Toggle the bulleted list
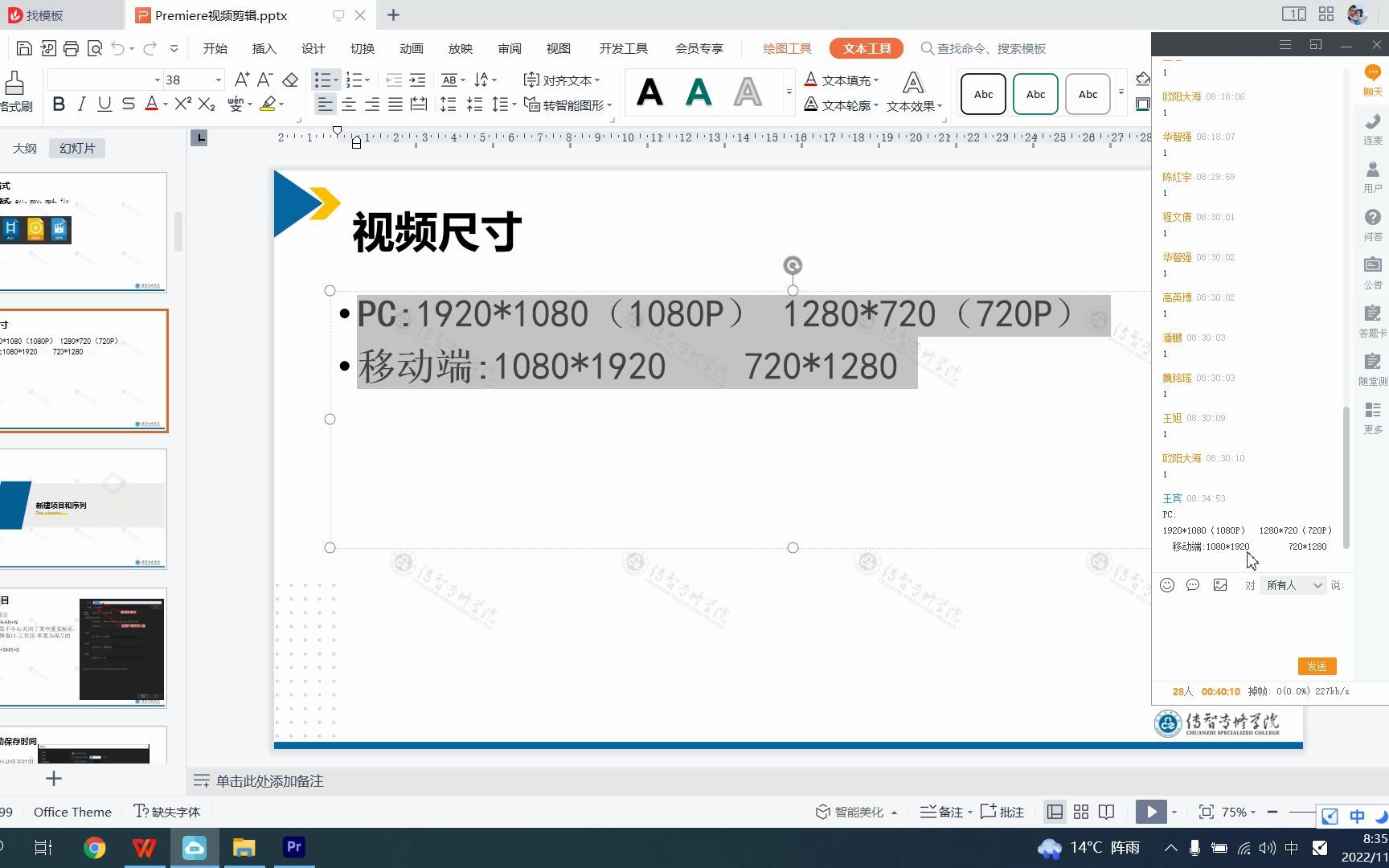The width and height of the screenshot is (1389, 868). click(x=323, y=79)
